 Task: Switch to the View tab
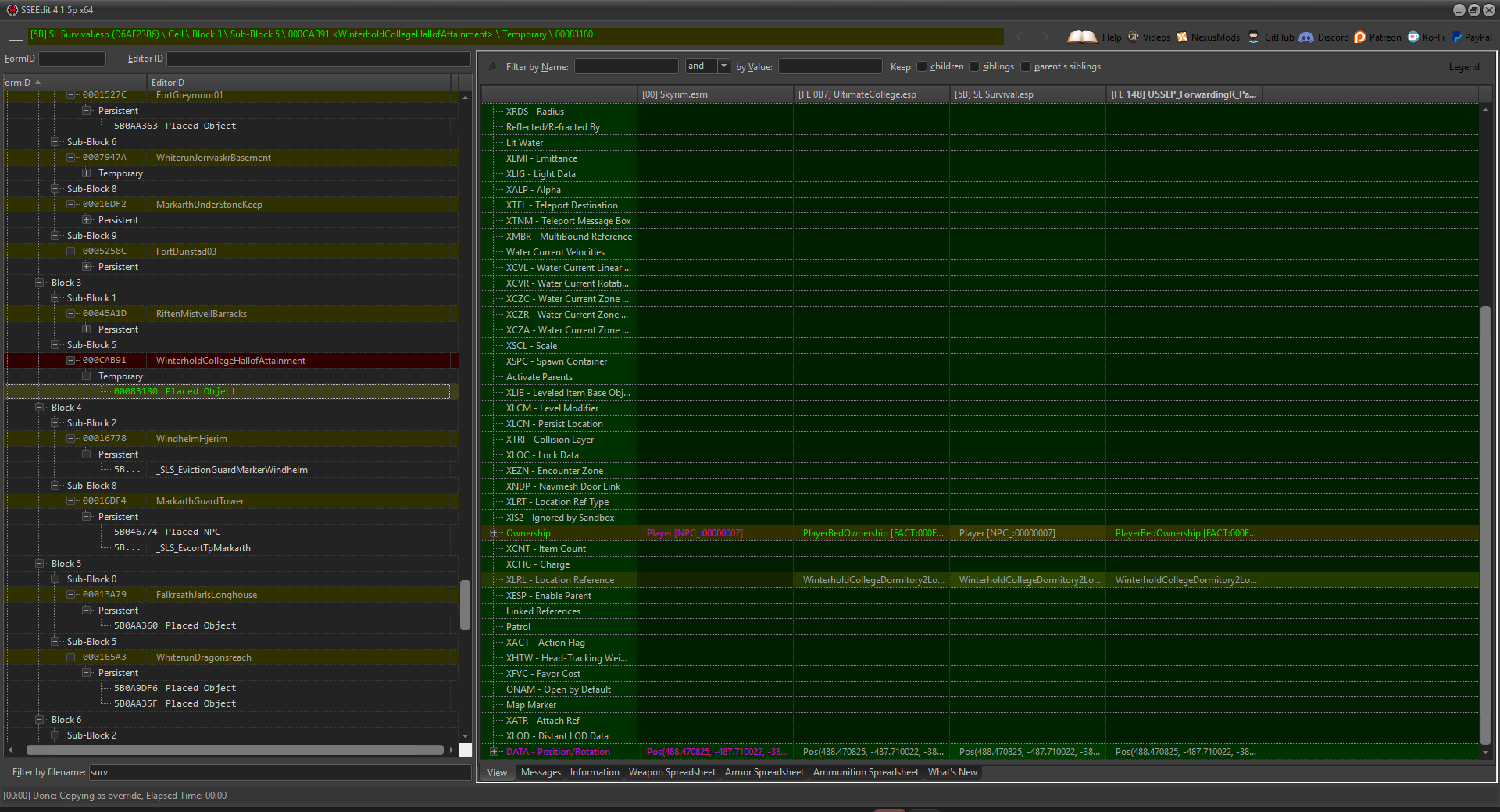[497, 773]
